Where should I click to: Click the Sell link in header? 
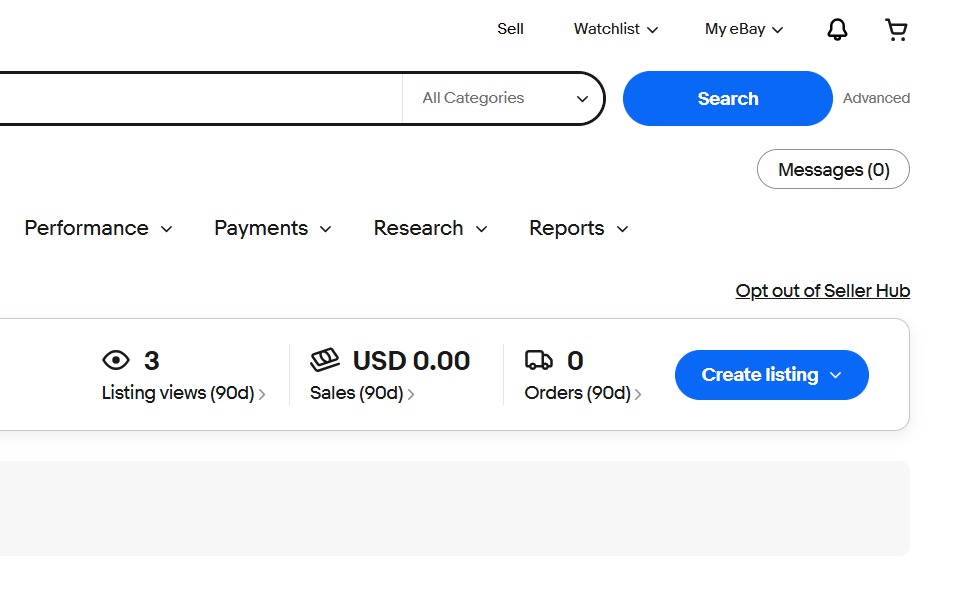[510, 29]
